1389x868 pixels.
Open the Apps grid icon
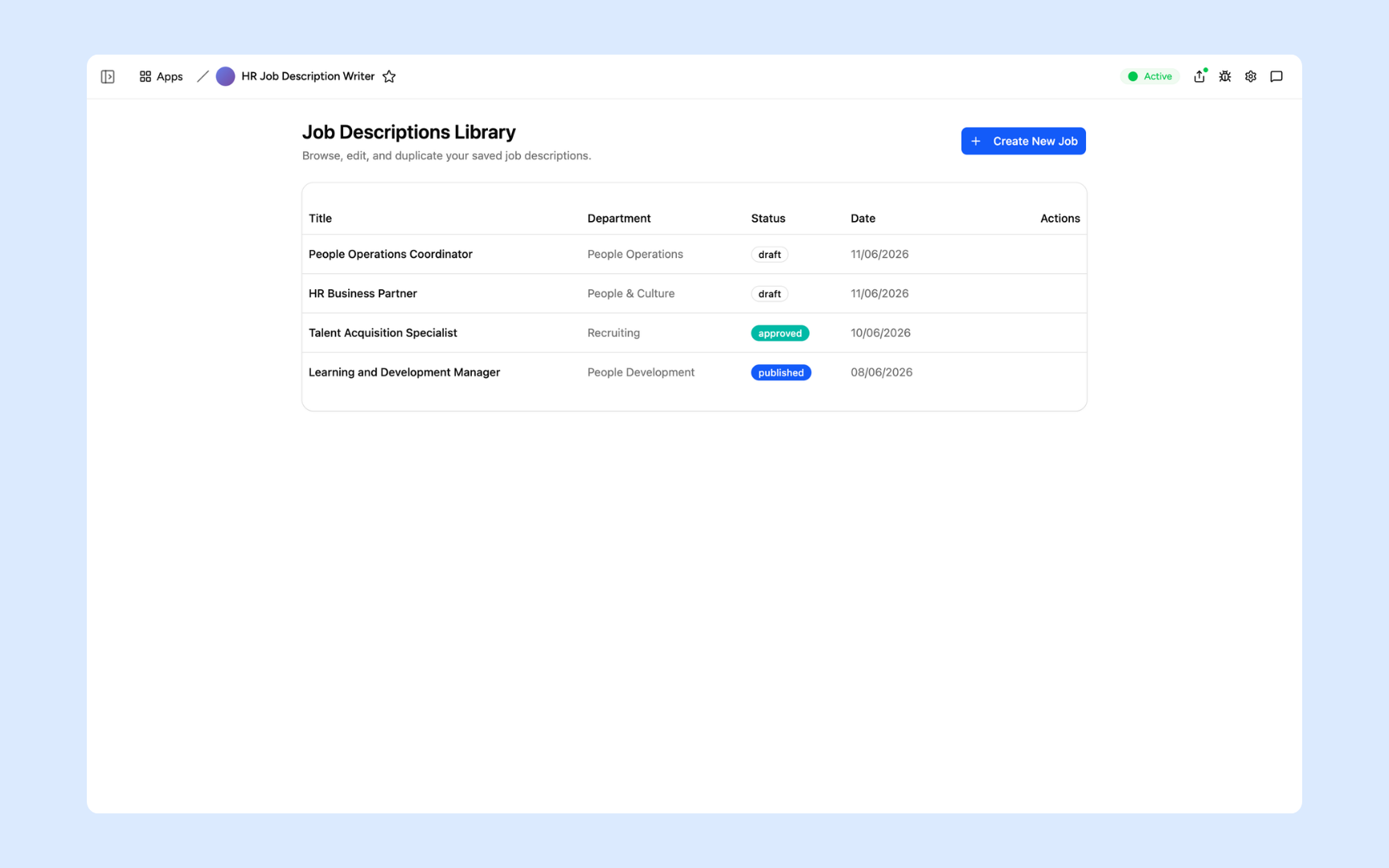145,76
